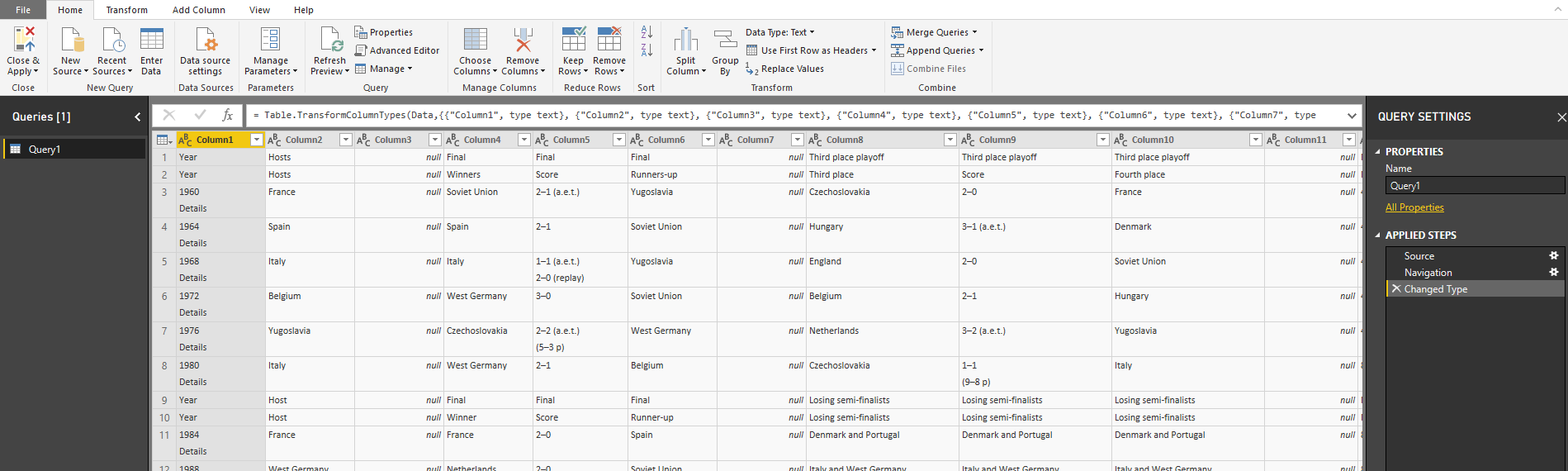The image size is (1568, 471).
Task: Switch to the View tab
Action: click(259, 10)
